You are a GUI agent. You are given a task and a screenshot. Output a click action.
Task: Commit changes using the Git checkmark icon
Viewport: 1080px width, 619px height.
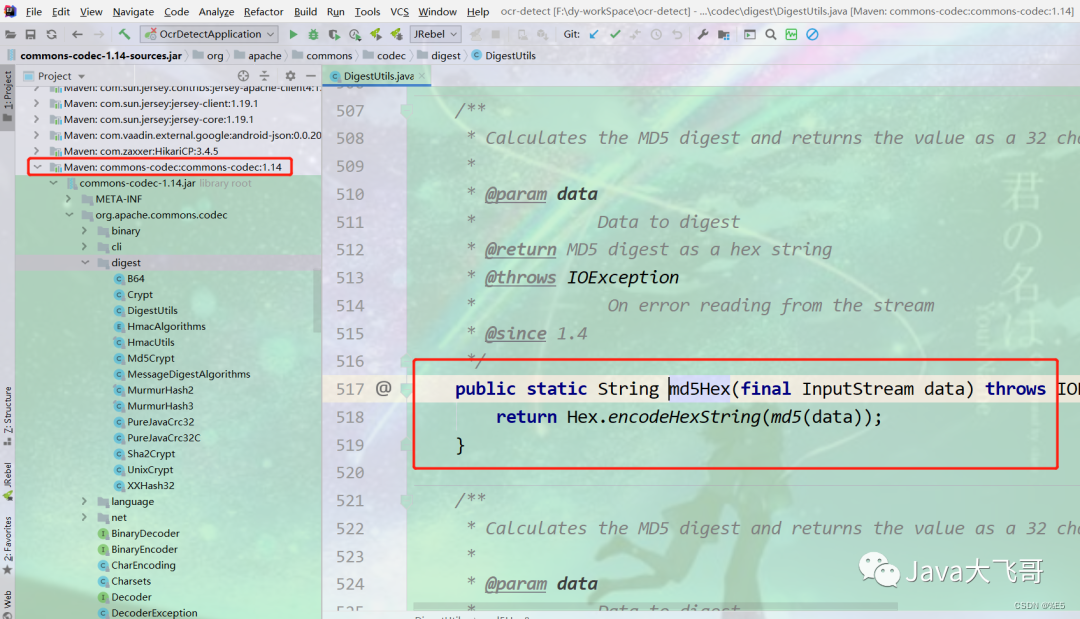tap(616, 33)
